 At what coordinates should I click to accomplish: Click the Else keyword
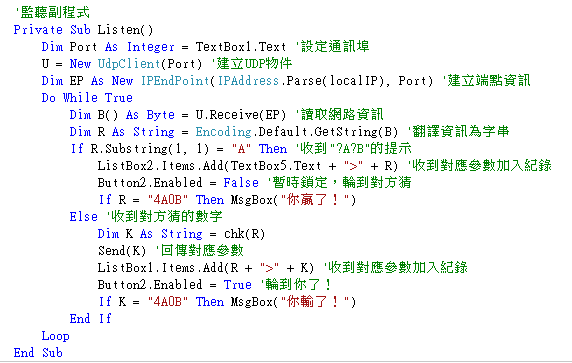pyautogui.click(x=84, y=217)
